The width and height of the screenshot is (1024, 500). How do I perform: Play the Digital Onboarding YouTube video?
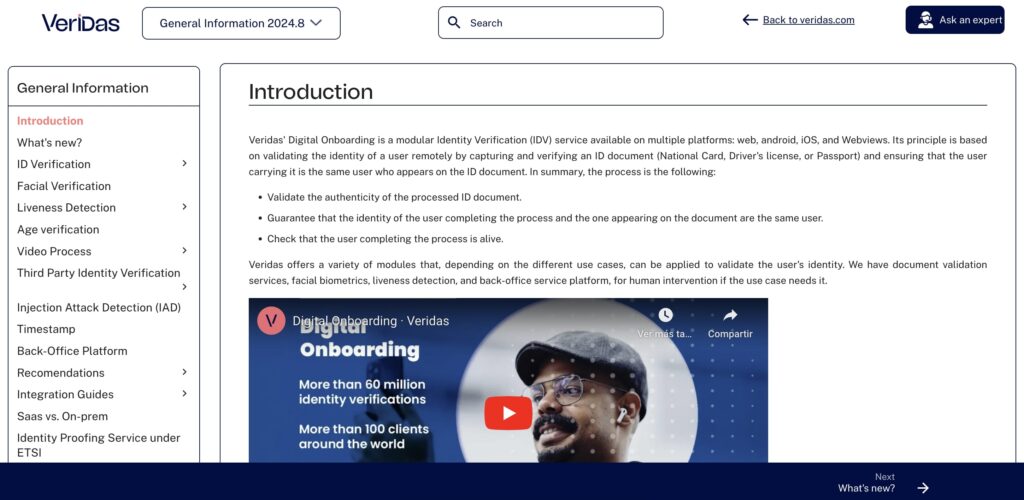pyautogui.click(x=508, y=413)
